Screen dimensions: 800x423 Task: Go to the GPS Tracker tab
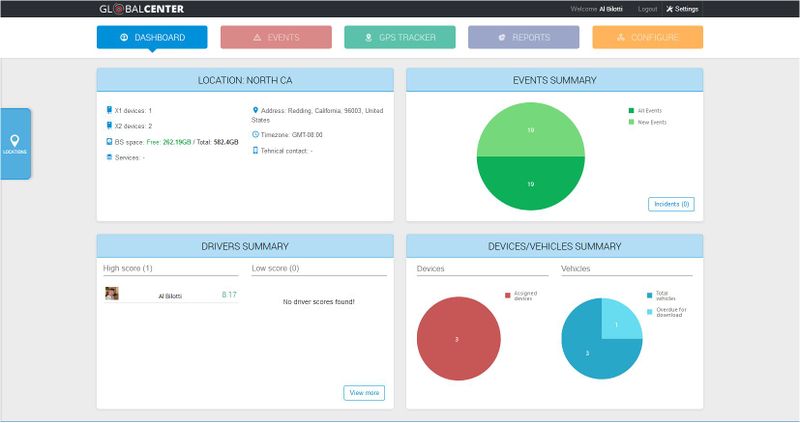pyautogui.click(x=400, y=37)
